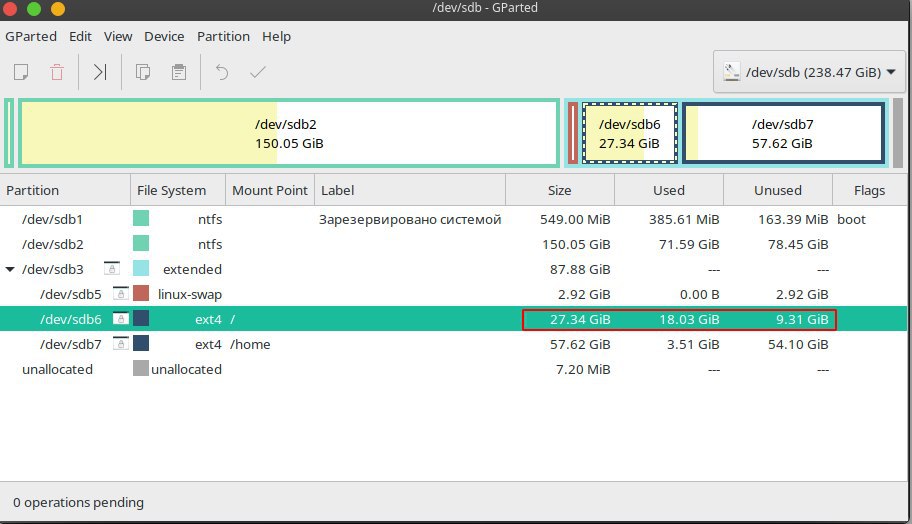Sort by the Used column header

coord(669,190)
